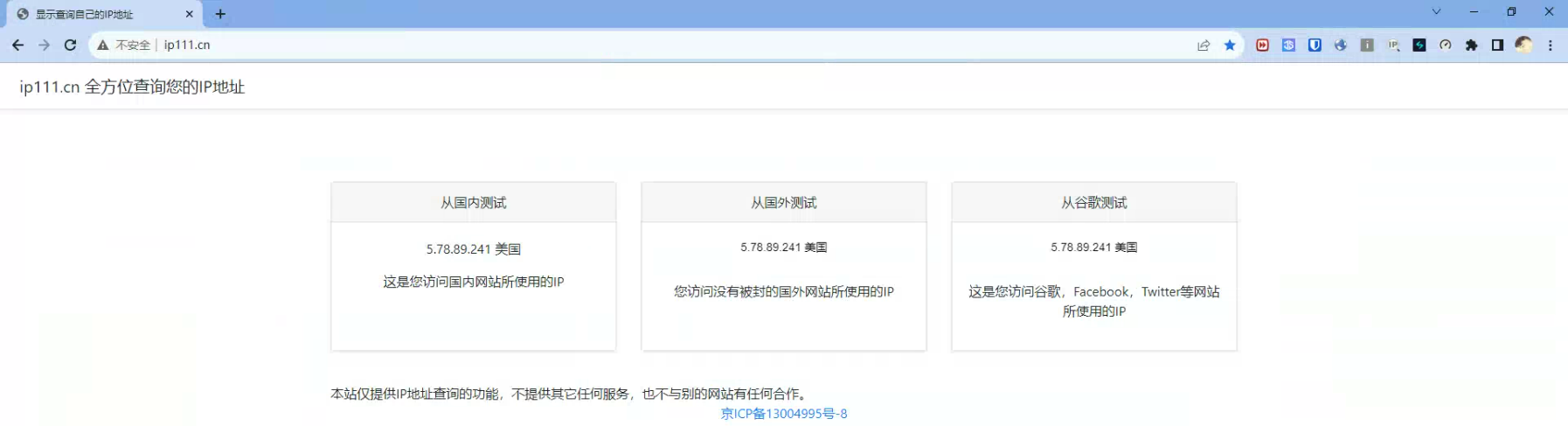Select IP 5.78.89.241 in 从国内测试 card

coord(459,249)
